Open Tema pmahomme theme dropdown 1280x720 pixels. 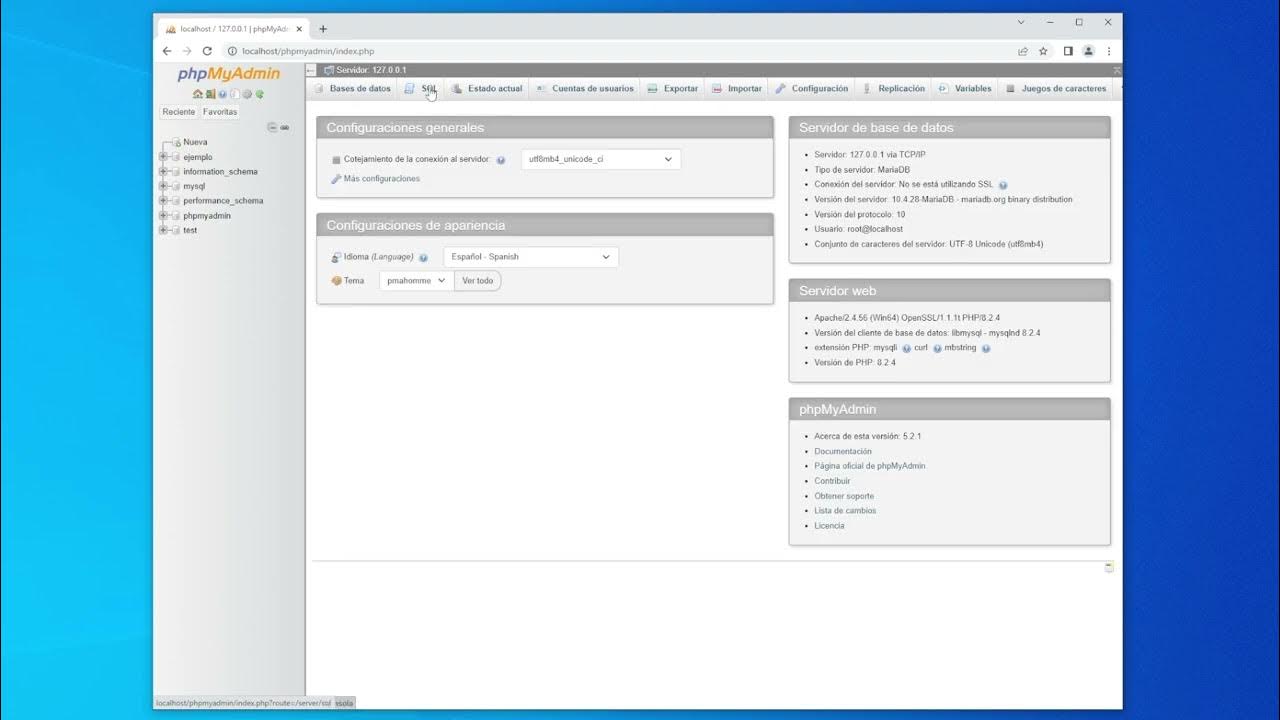coord(416,281)
